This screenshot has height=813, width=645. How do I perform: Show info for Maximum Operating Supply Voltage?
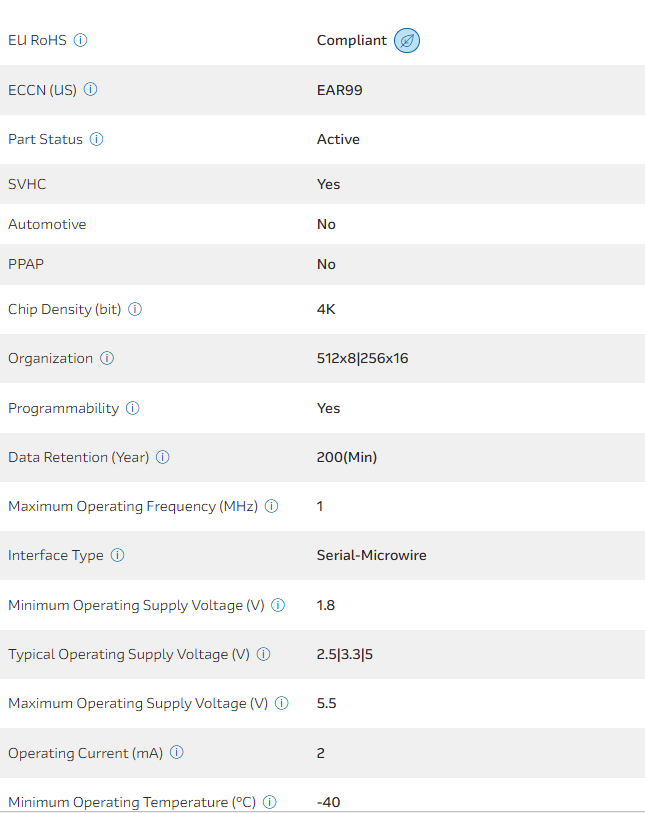point(282,703)
